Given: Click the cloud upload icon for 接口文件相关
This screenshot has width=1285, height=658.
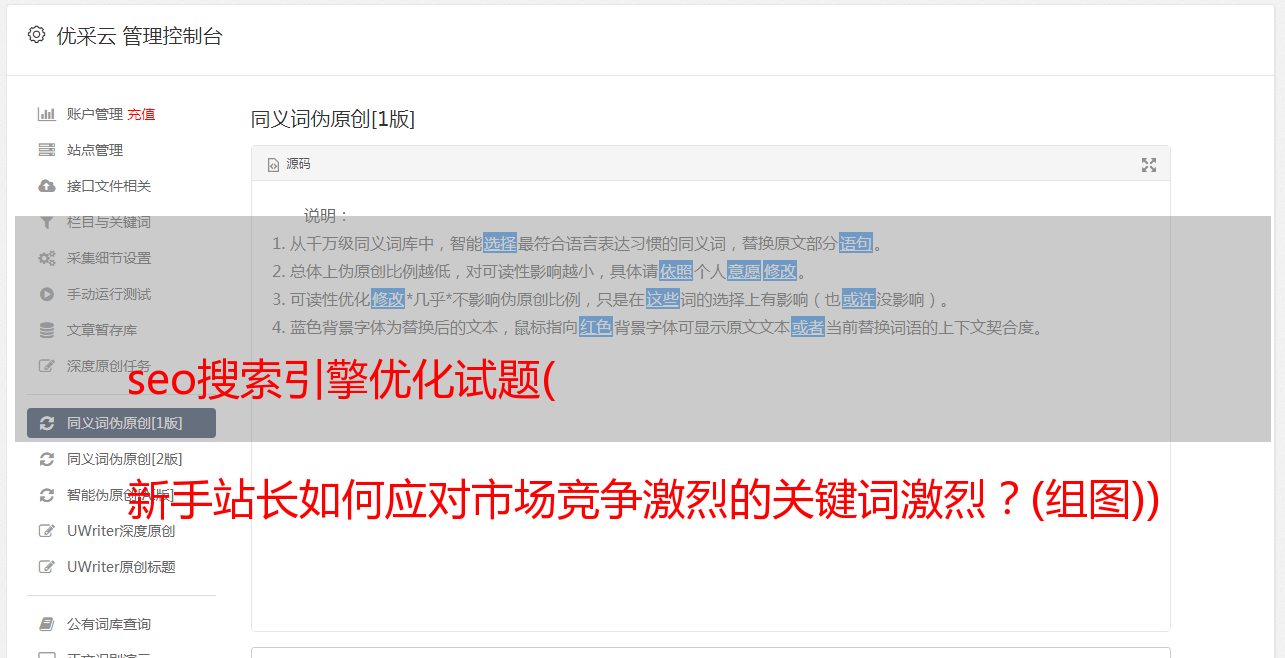Looking at the screenshot, I should click(x=46, y=186).
